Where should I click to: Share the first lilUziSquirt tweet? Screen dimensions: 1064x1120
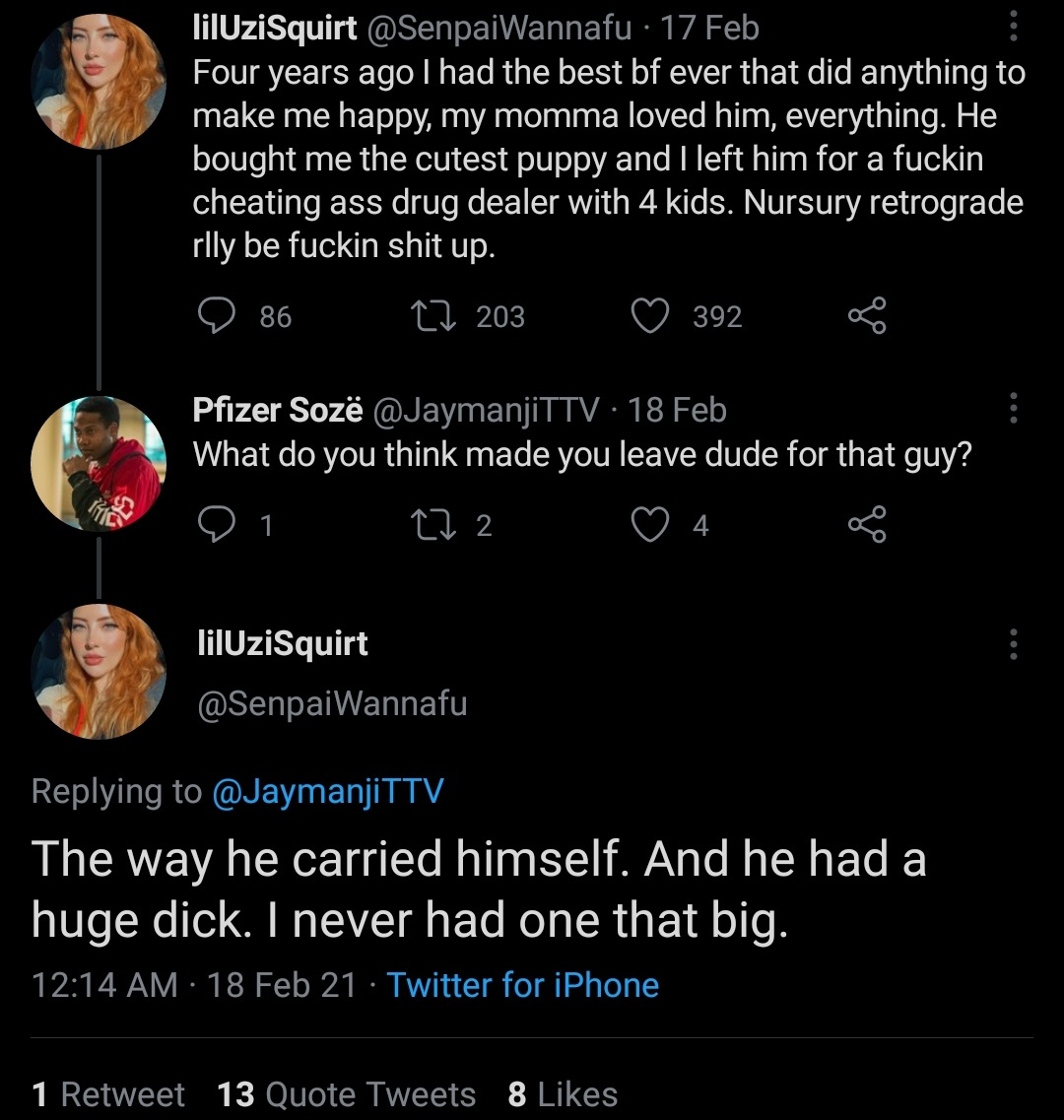pyautogui.click(x=867, y=316)
